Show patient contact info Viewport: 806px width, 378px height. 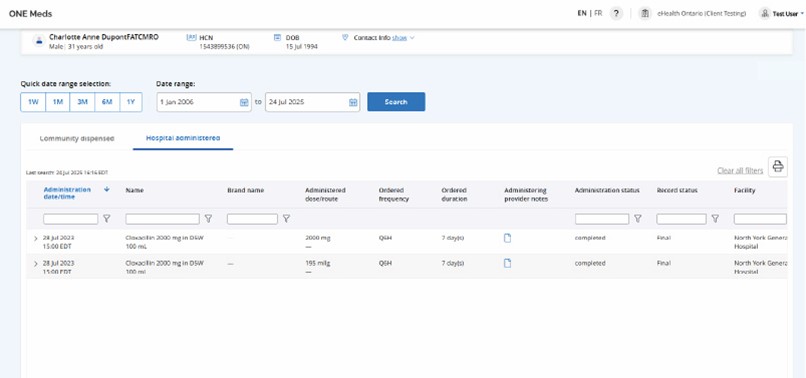click(402, 38)
